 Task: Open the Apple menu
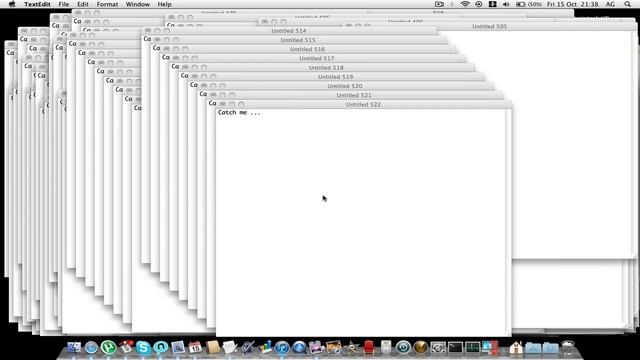click(12, 4)
